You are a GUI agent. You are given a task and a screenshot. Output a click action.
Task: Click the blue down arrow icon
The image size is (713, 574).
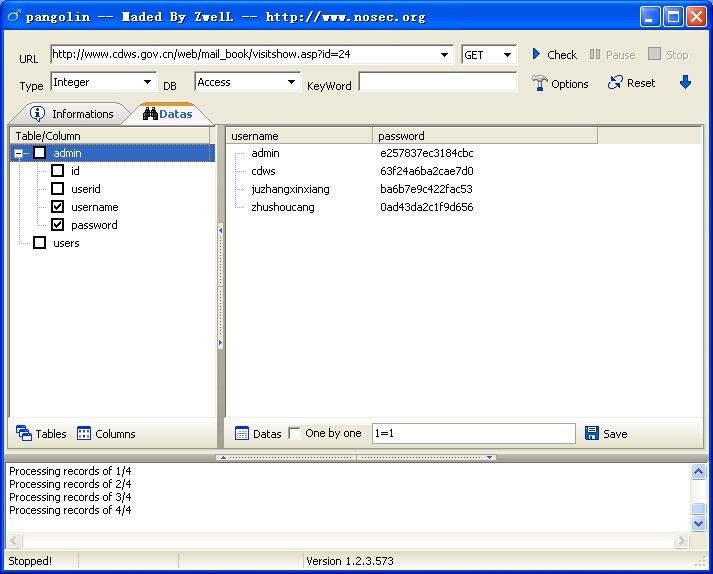(685, 82)
